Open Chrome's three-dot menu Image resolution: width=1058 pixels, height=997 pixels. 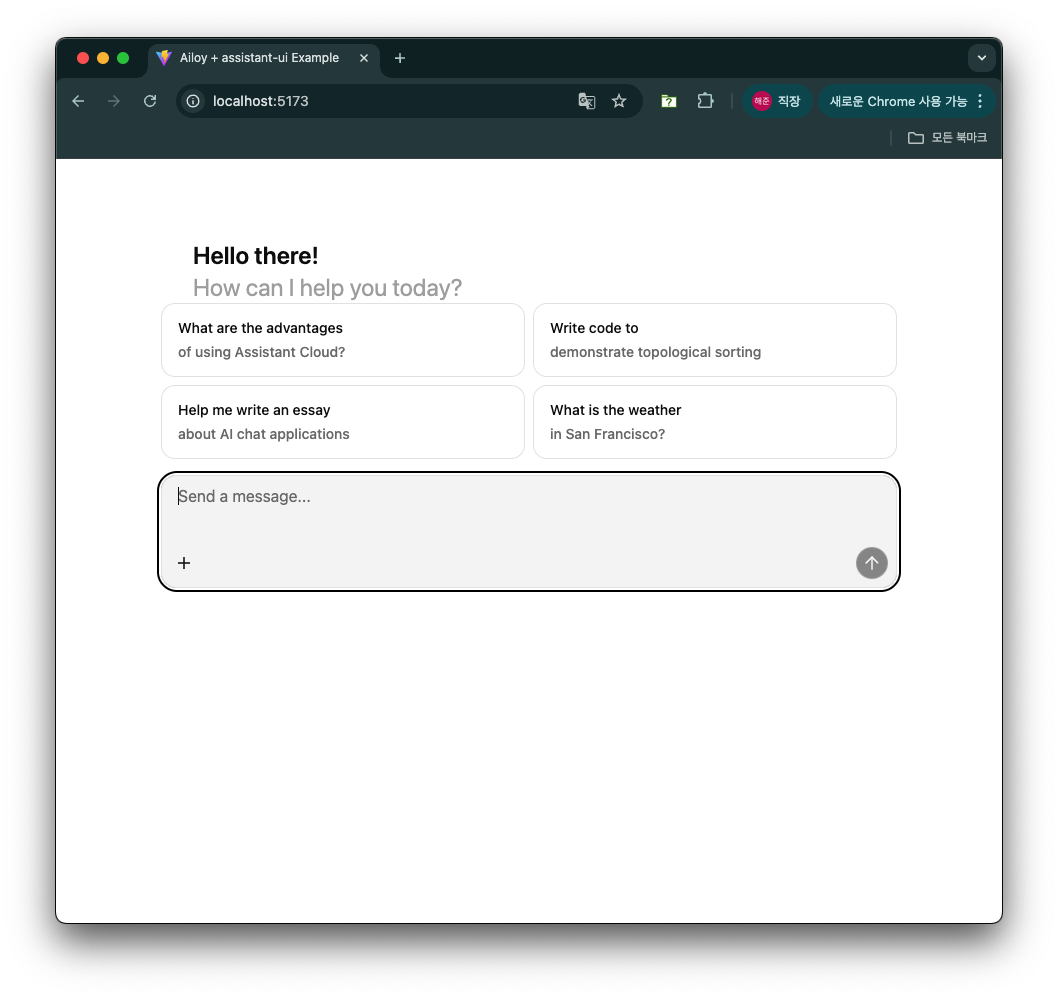(x=980, y=101)
